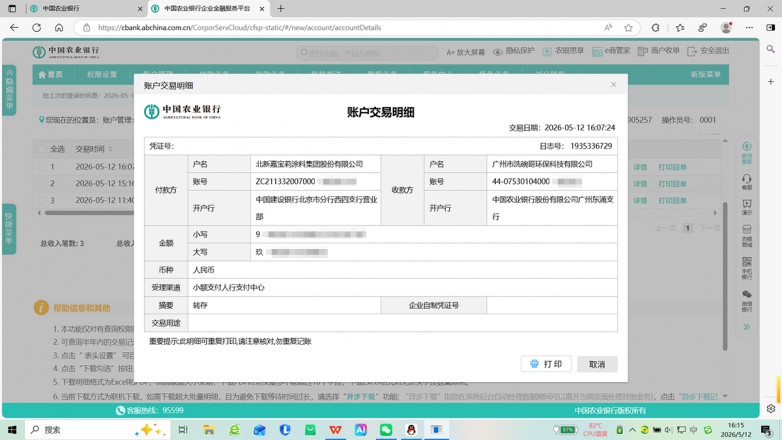Tick the checkbox for row 3

(42, 201)
